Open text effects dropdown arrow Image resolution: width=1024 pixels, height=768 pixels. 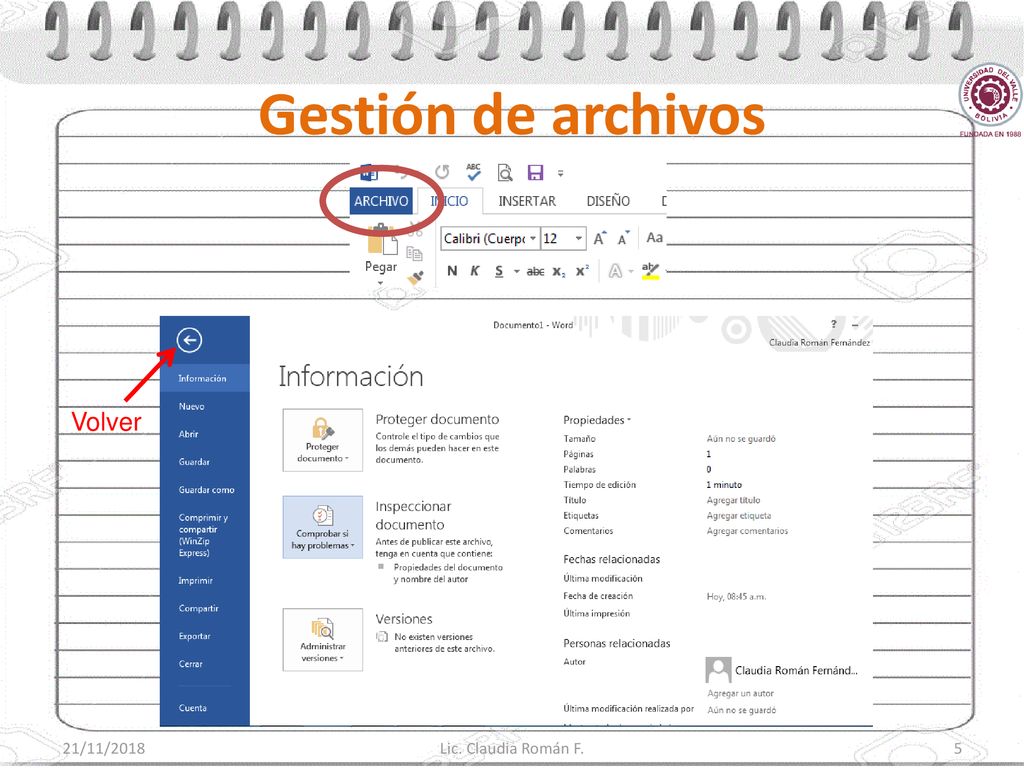[x=631, y=272]
